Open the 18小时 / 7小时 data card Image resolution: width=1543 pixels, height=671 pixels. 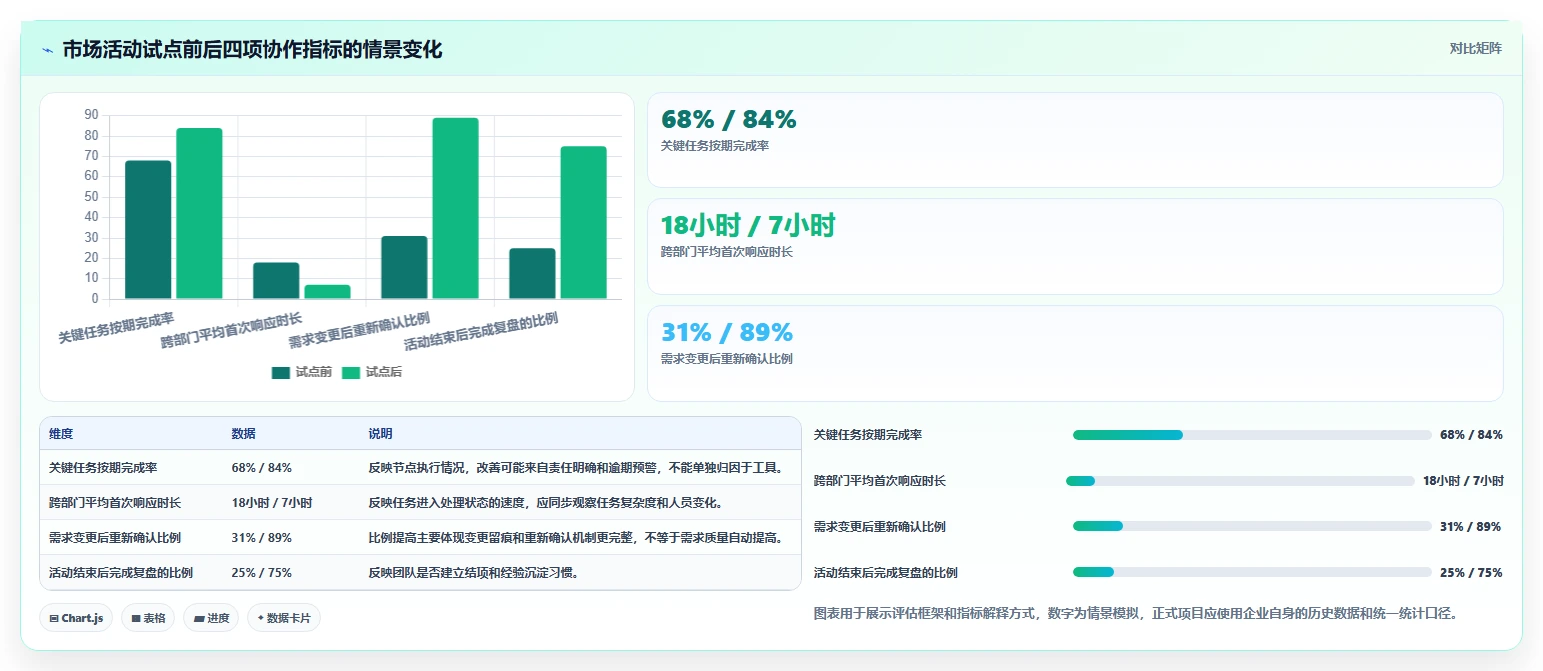[x=1075, y=246]
